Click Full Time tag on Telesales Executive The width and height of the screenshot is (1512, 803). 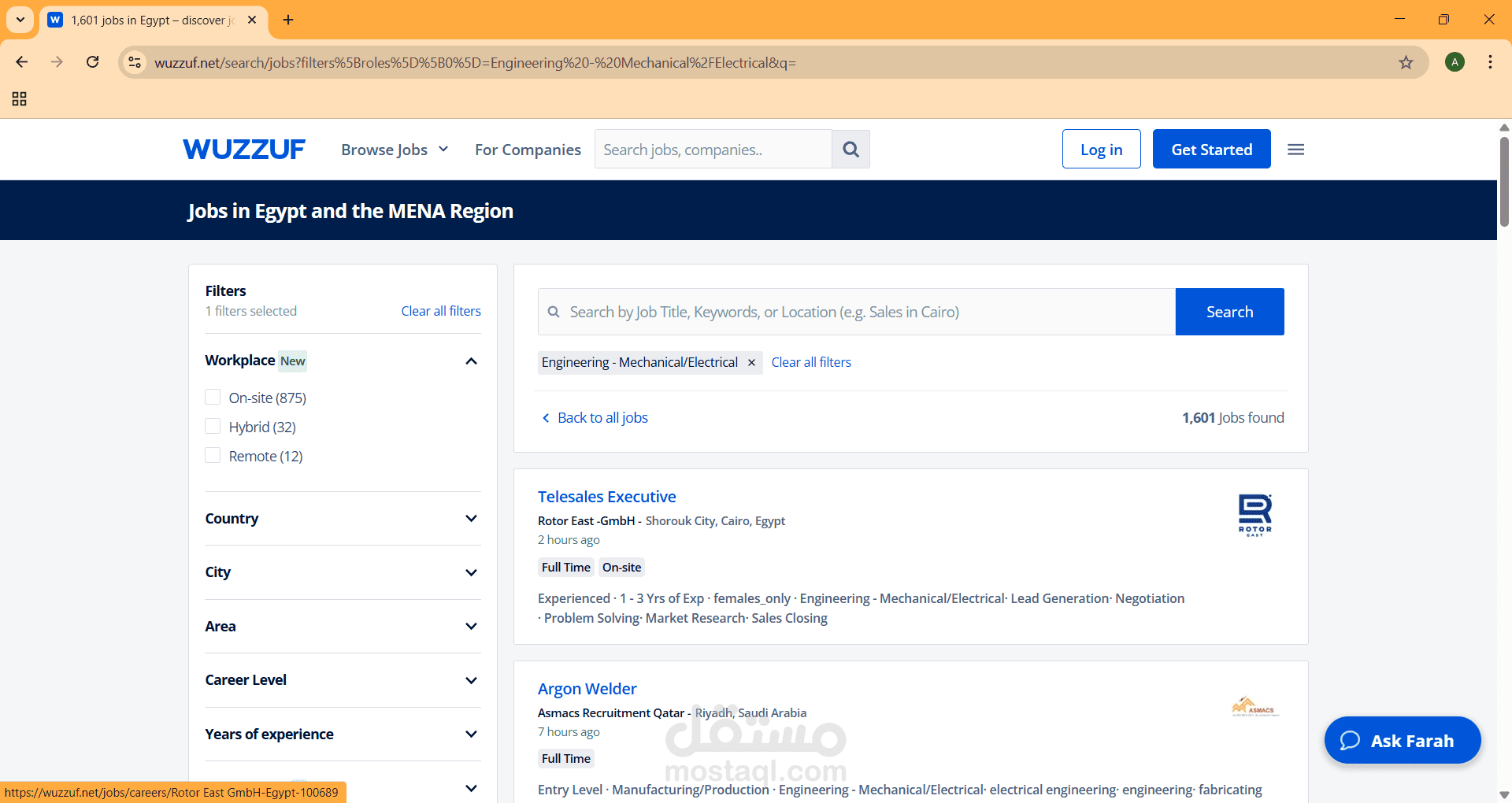pyautogui.click(x=566, y=568)
